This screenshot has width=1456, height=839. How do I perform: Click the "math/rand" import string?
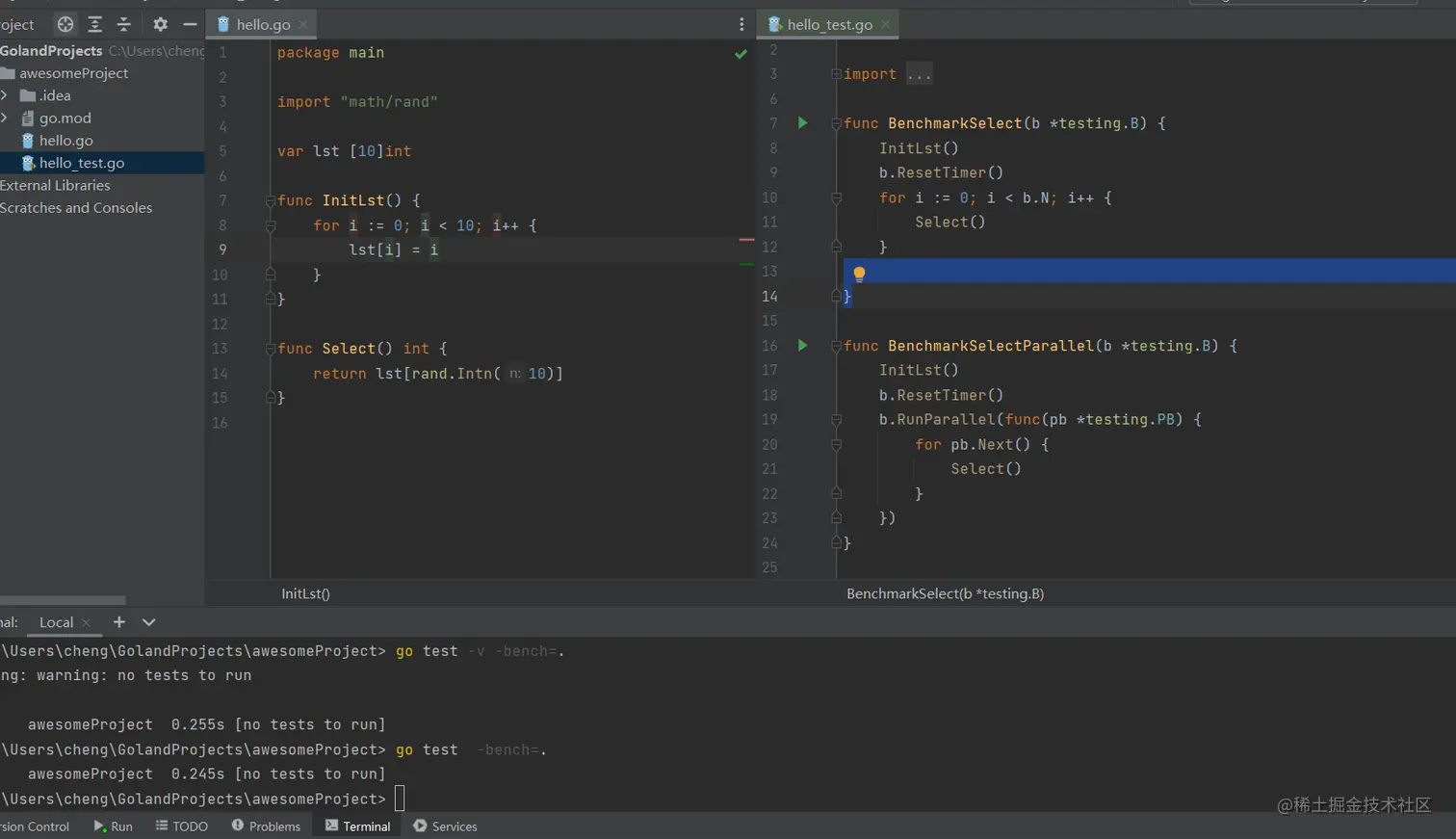point(389,102)
